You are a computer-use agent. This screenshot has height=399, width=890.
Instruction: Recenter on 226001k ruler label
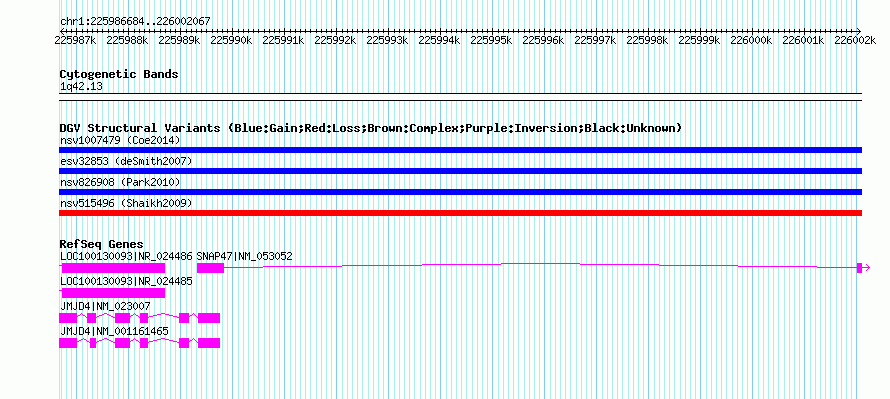[803, 40]
